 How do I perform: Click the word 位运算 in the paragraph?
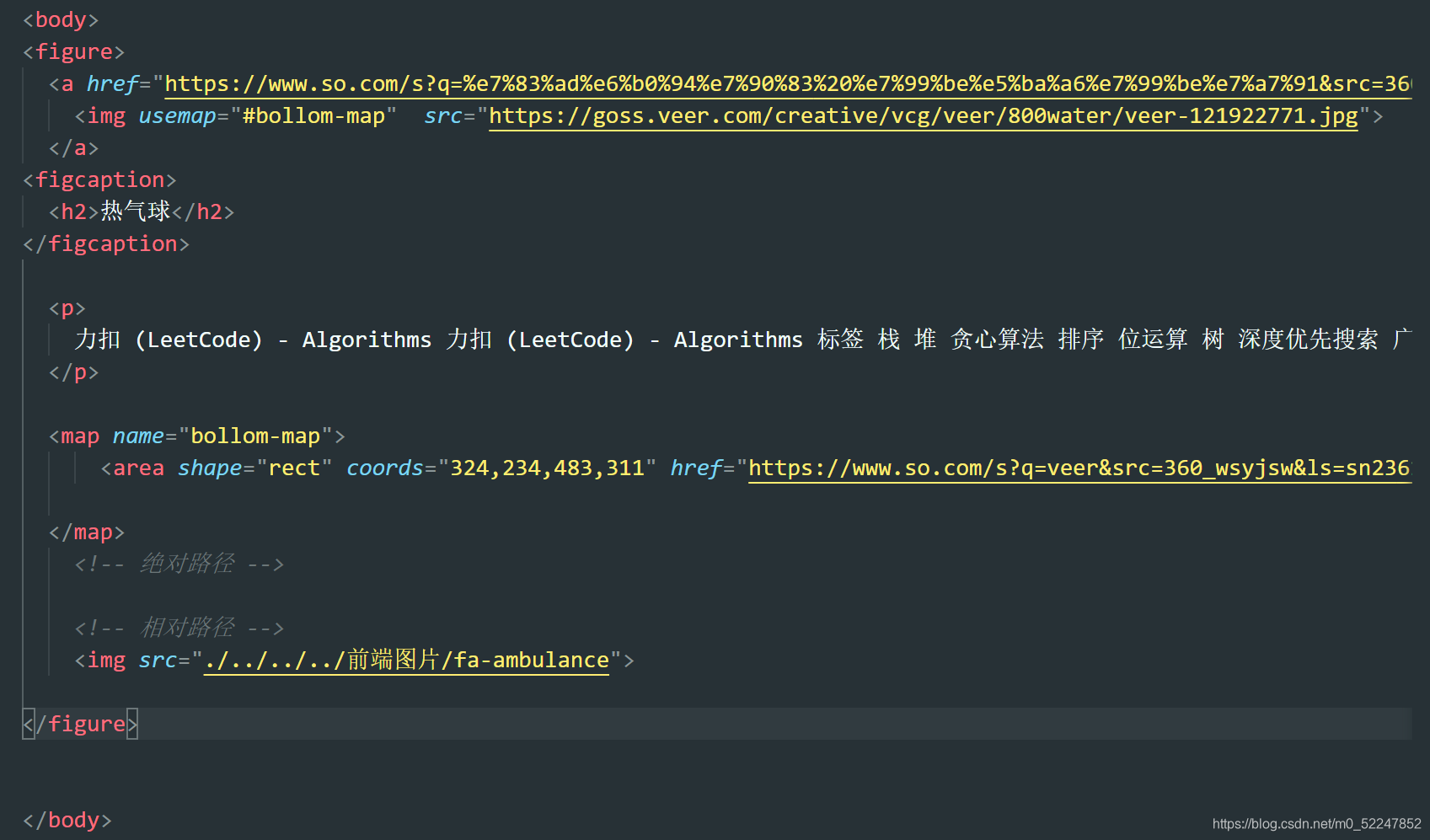pyautogui.click(x=1153, y=340)
